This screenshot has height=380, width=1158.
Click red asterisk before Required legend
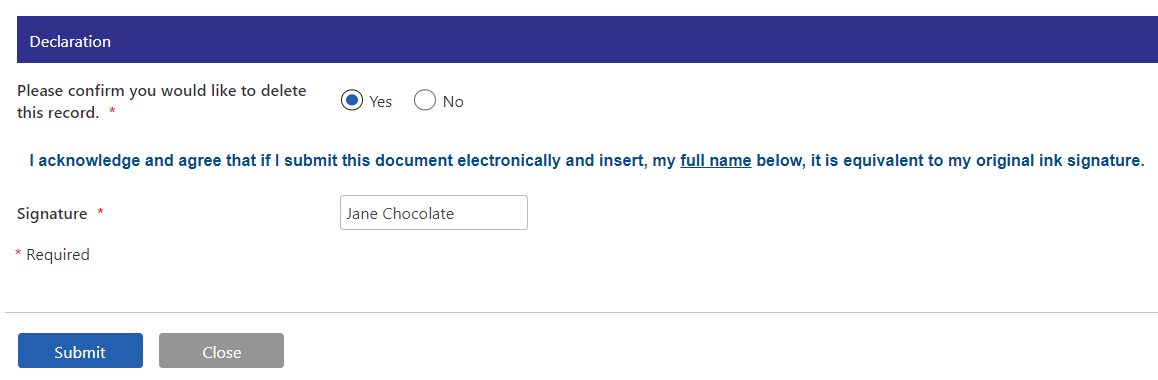pos(18,253)
